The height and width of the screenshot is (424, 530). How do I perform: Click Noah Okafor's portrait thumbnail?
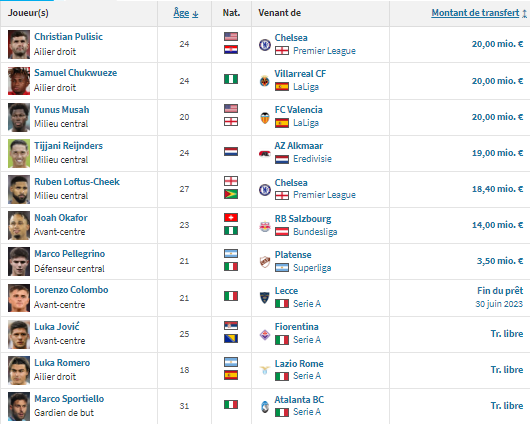(19, 226)
